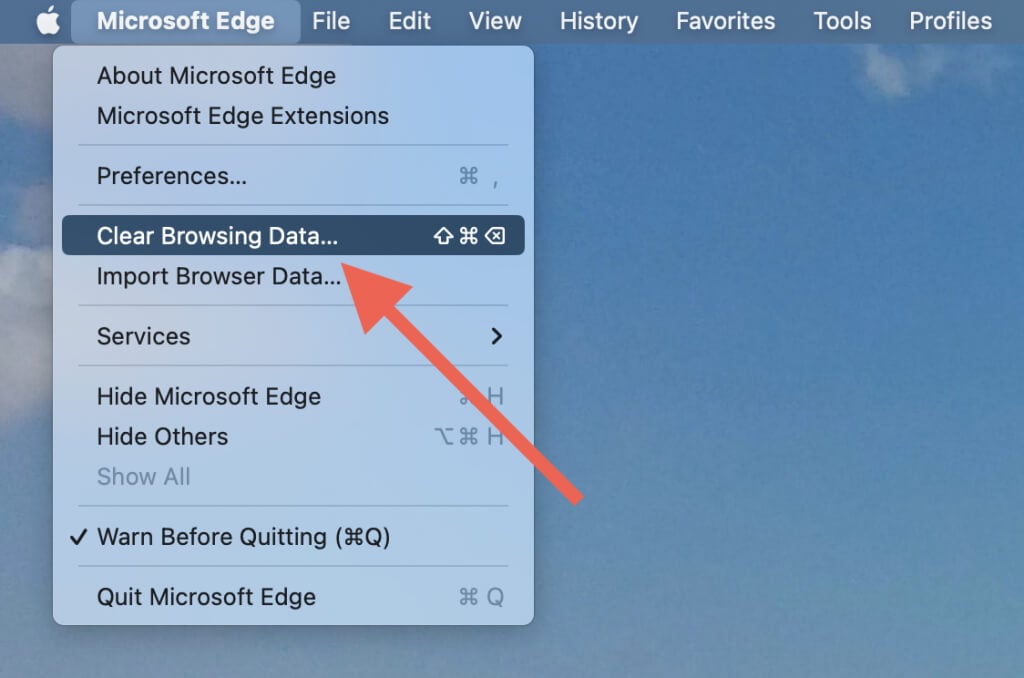Select Clear Browsing Data
This screenshot has height=678, width=1024.
pos(218,236)
